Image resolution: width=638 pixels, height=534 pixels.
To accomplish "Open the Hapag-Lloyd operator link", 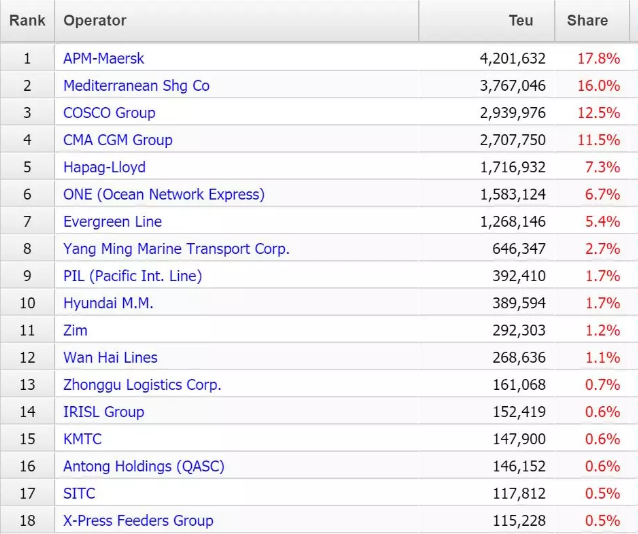I will click(104, 167).
